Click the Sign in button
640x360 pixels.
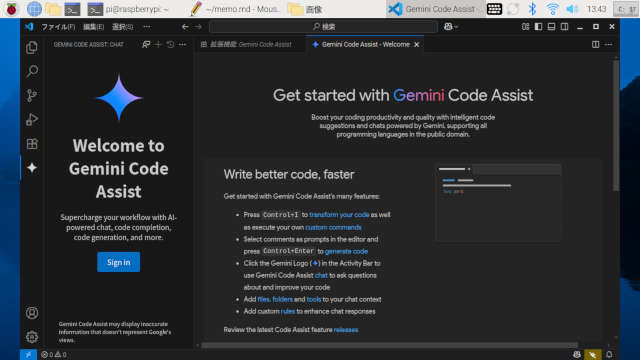(118, 262)
